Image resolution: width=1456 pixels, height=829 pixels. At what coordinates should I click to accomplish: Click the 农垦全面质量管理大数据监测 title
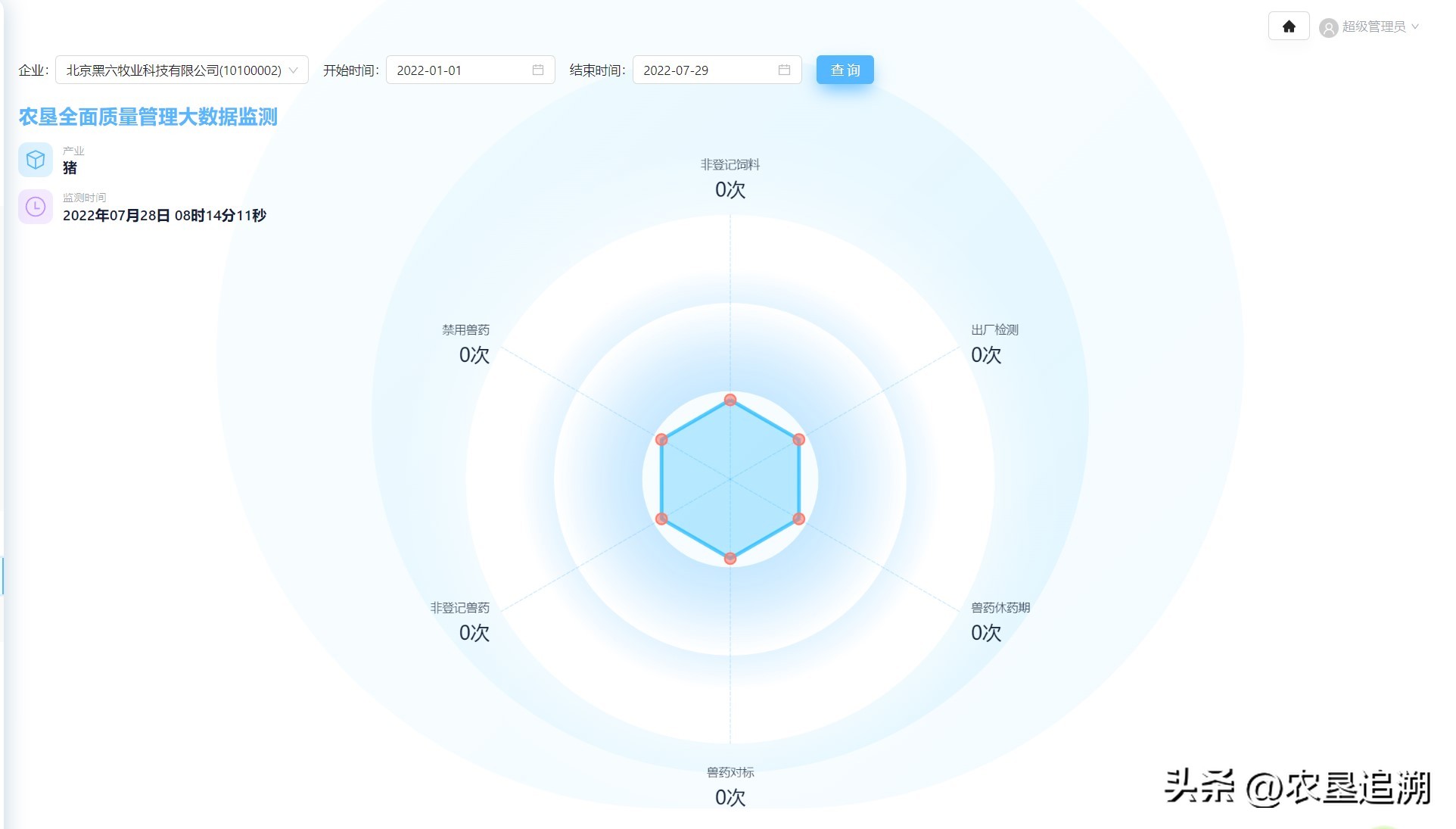148,117
